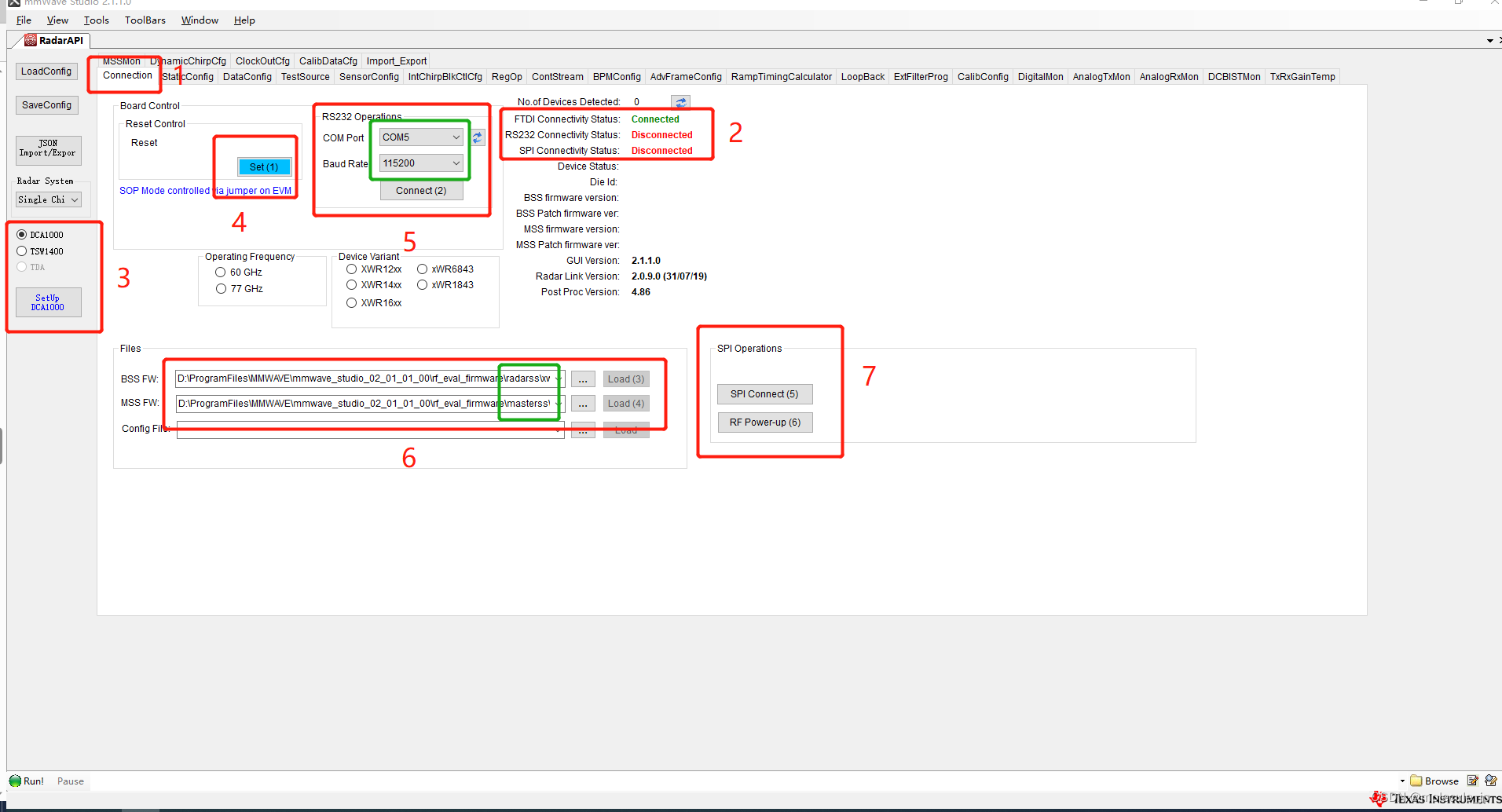The image size is (1502, 812).
Task: Click the Browse folder icon
Action: click(1416, 781)
